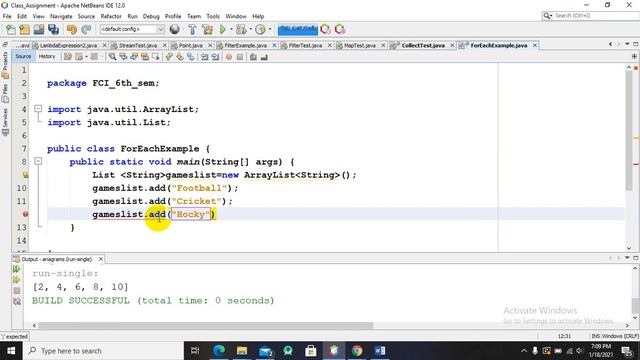Open Google Chrome from taskbar
The height and width of the screenshot is (360, 640).
[x=357, y=351]
